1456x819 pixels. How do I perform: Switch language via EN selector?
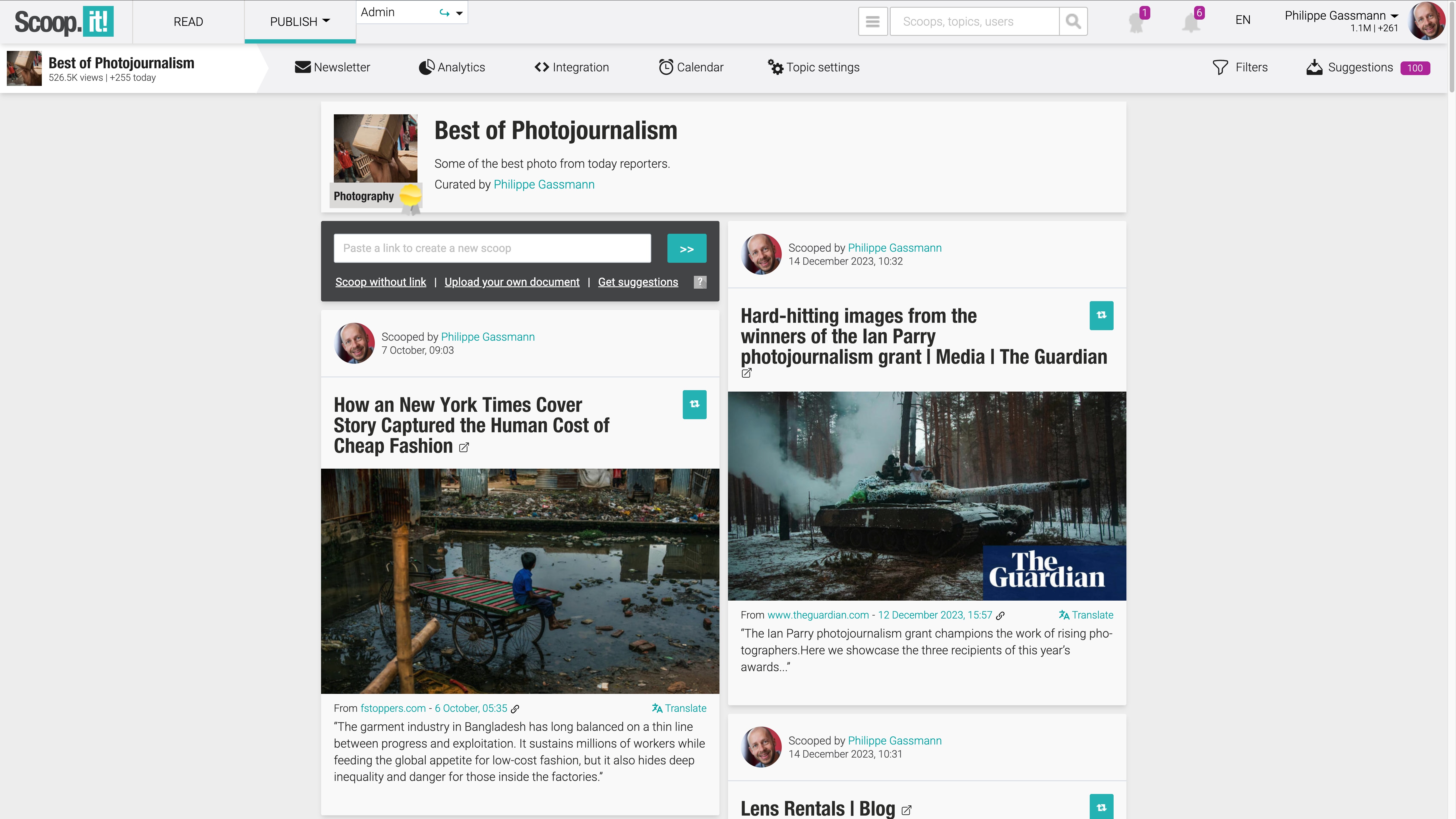[x=1242, y=20]
